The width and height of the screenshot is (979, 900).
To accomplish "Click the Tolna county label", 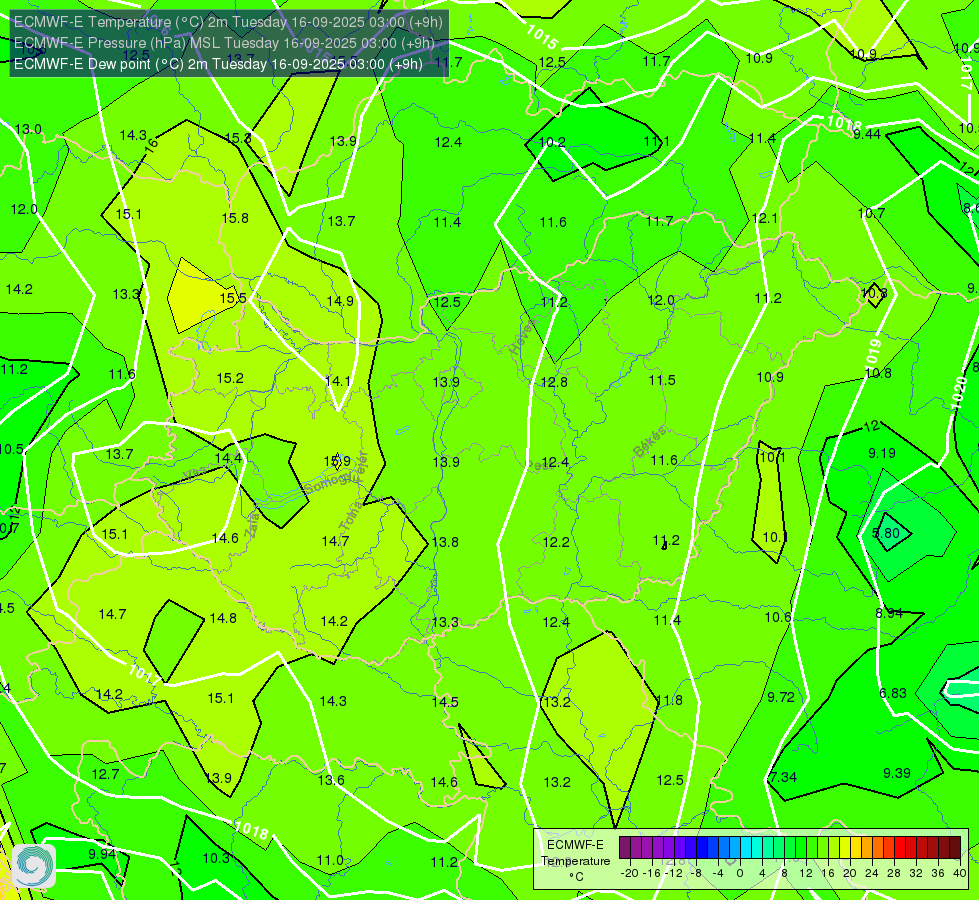I will 350,515.
